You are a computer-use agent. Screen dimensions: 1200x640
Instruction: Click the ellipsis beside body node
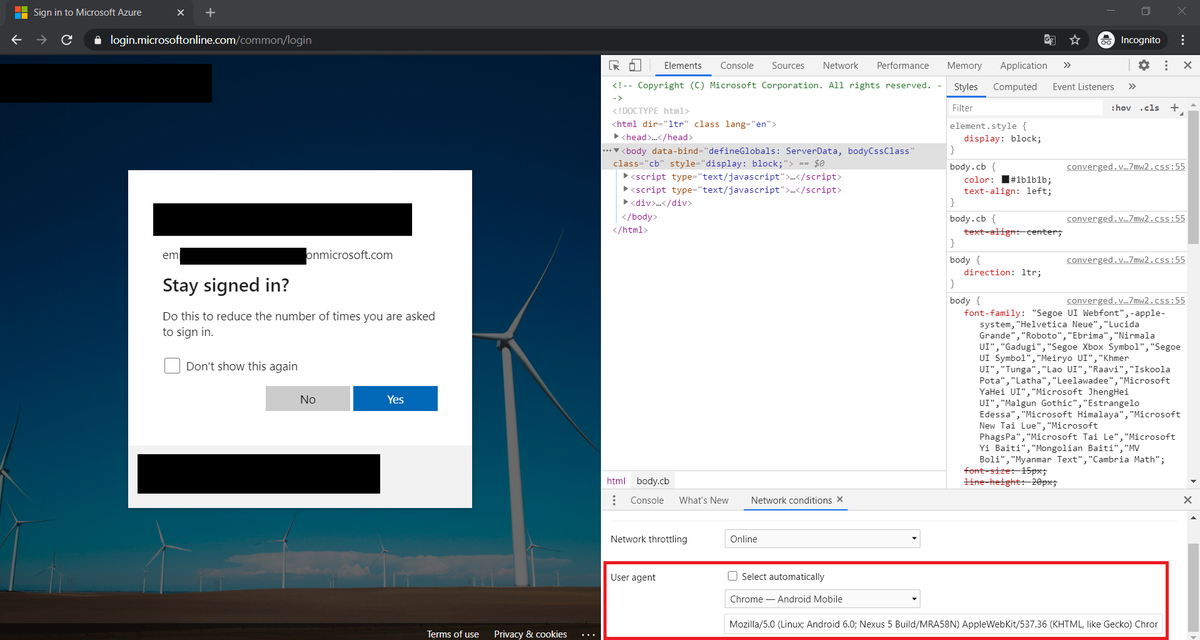tap(607, 150)
